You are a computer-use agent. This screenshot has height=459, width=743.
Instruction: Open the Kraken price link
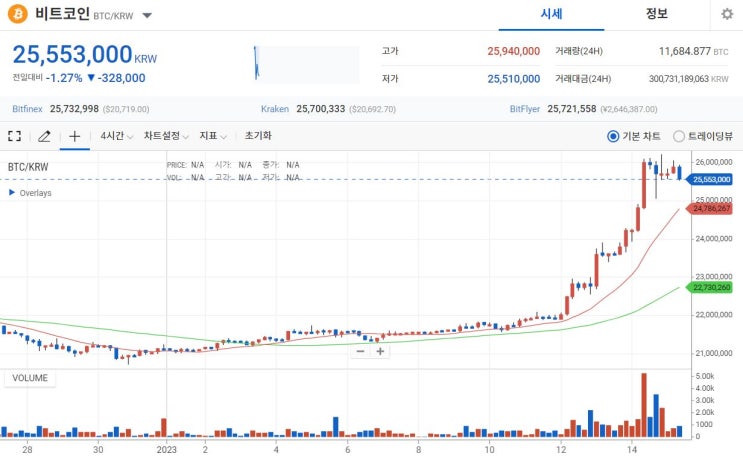pyautogui.click(x=275, y=109)
